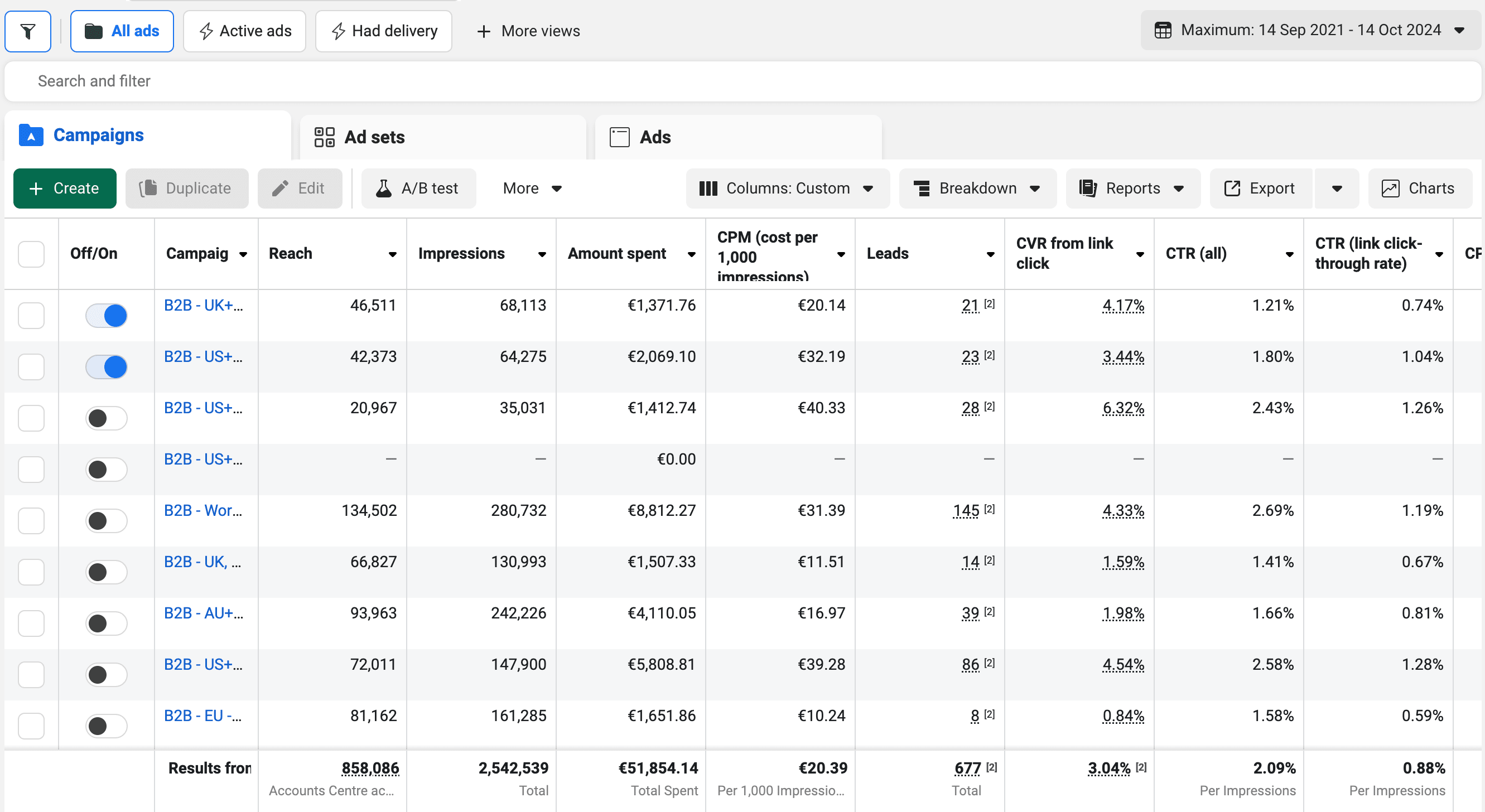Select the Had delivery view
The image size is (1485, 812).
coord(383,31)
